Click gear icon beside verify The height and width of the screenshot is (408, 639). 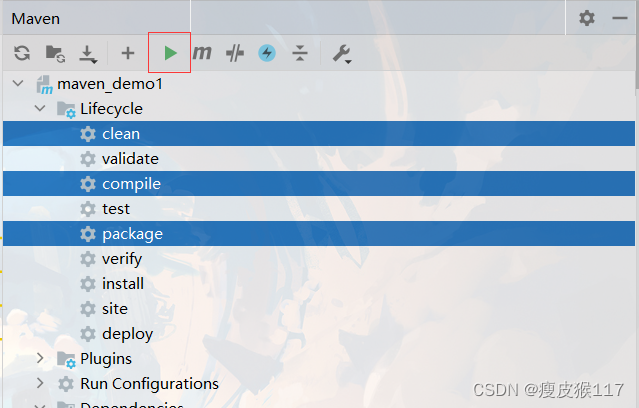88,259
